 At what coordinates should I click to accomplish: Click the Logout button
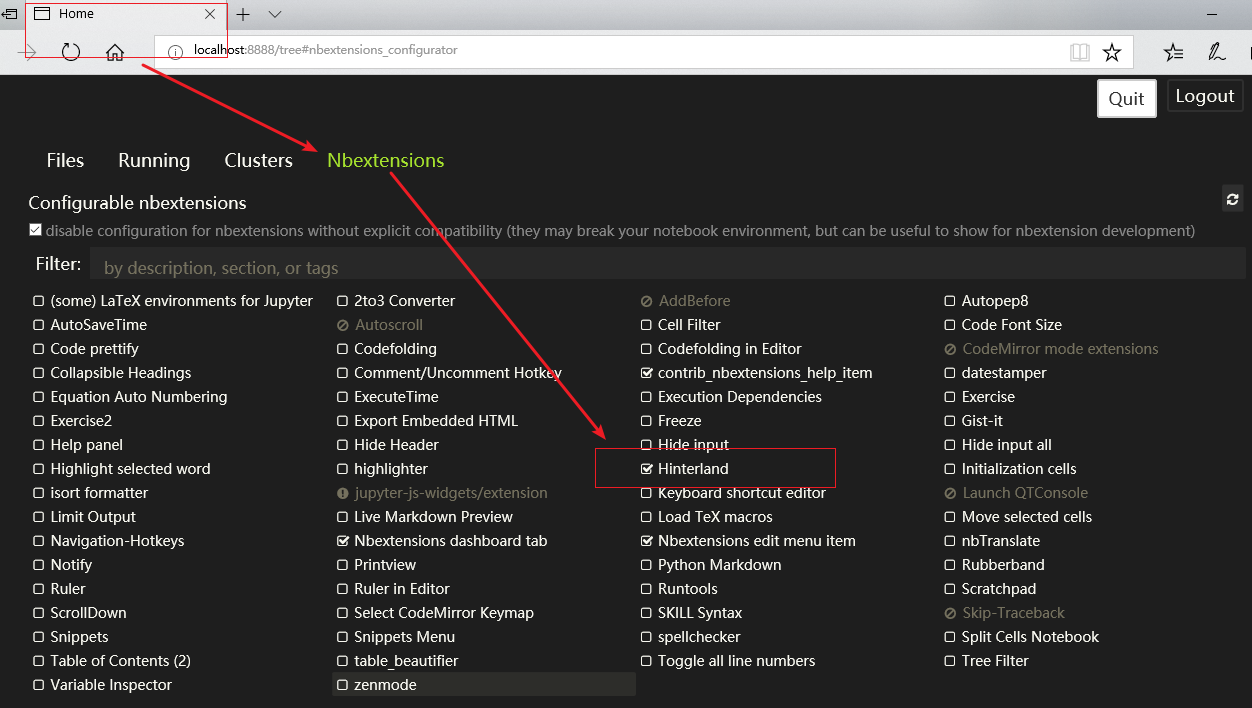click(1205, 96)
